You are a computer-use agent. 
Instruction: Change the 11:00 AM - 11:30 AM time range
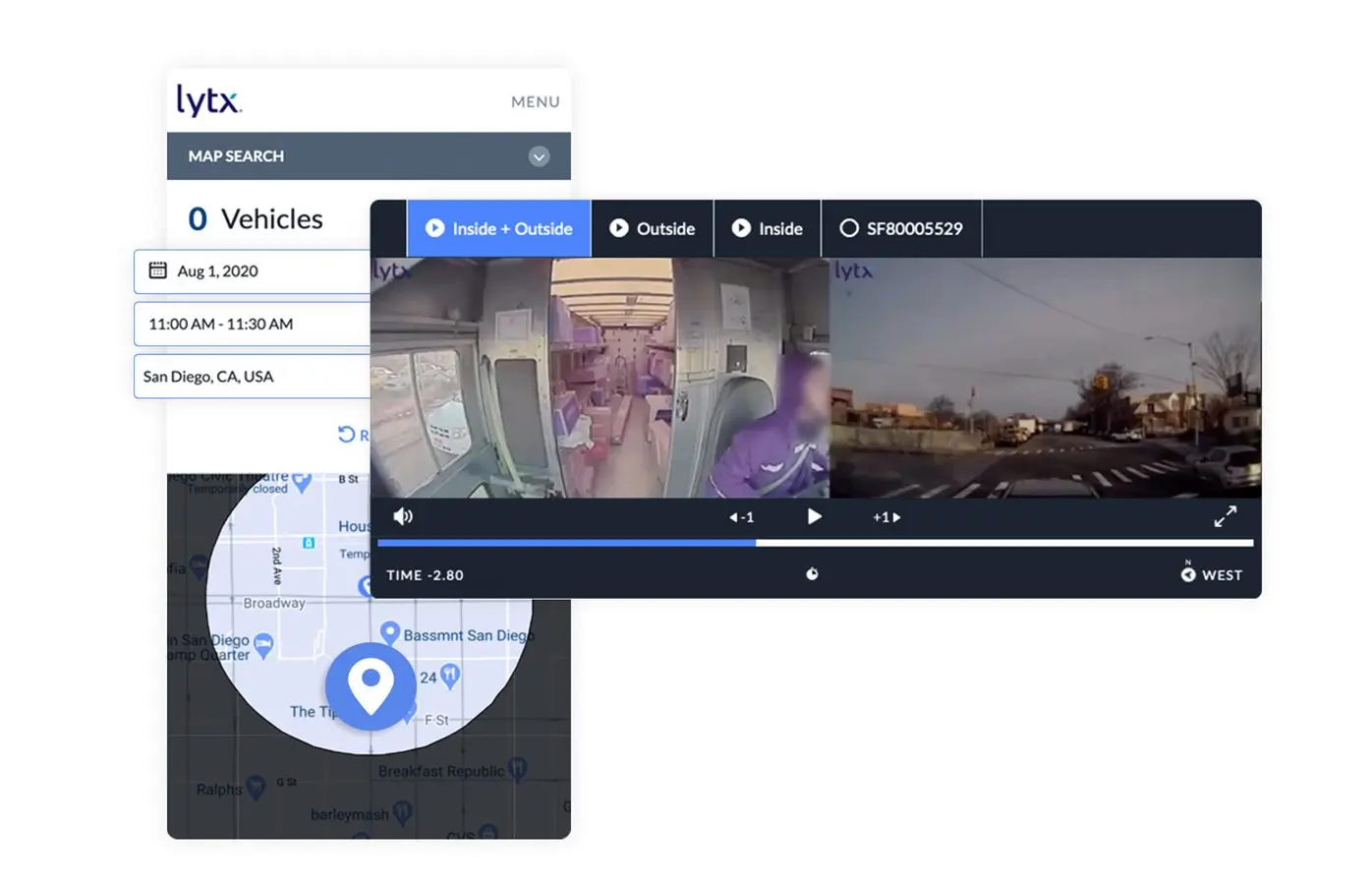coord(253,324)
